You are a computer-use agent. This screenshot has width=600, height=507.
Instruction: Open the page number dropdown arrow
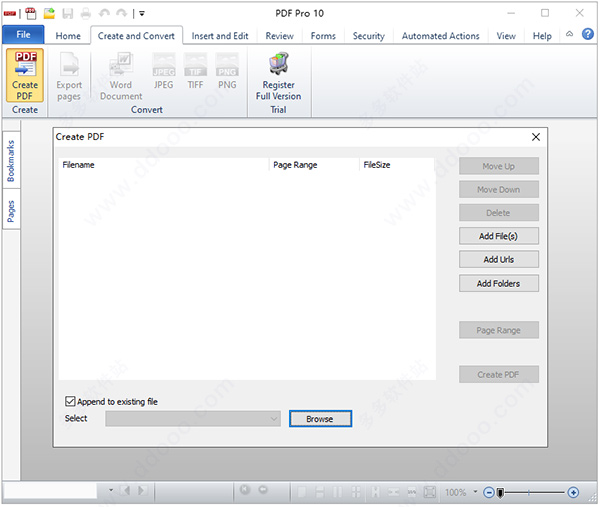click(x=111, y=490)
